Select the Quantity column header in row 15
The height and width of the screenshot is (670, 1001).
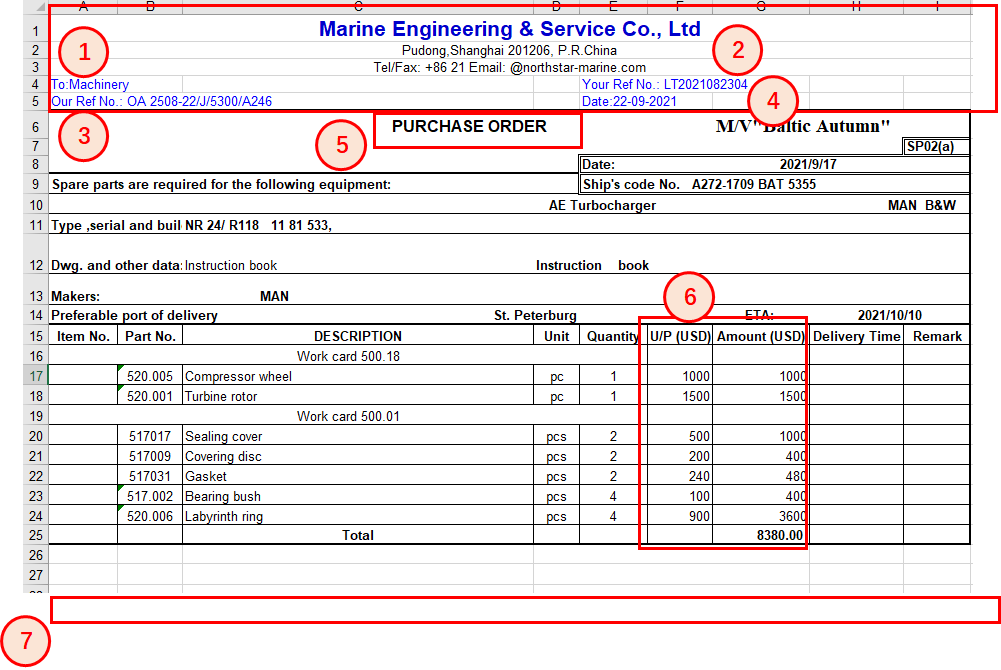(x=612, y=336)
